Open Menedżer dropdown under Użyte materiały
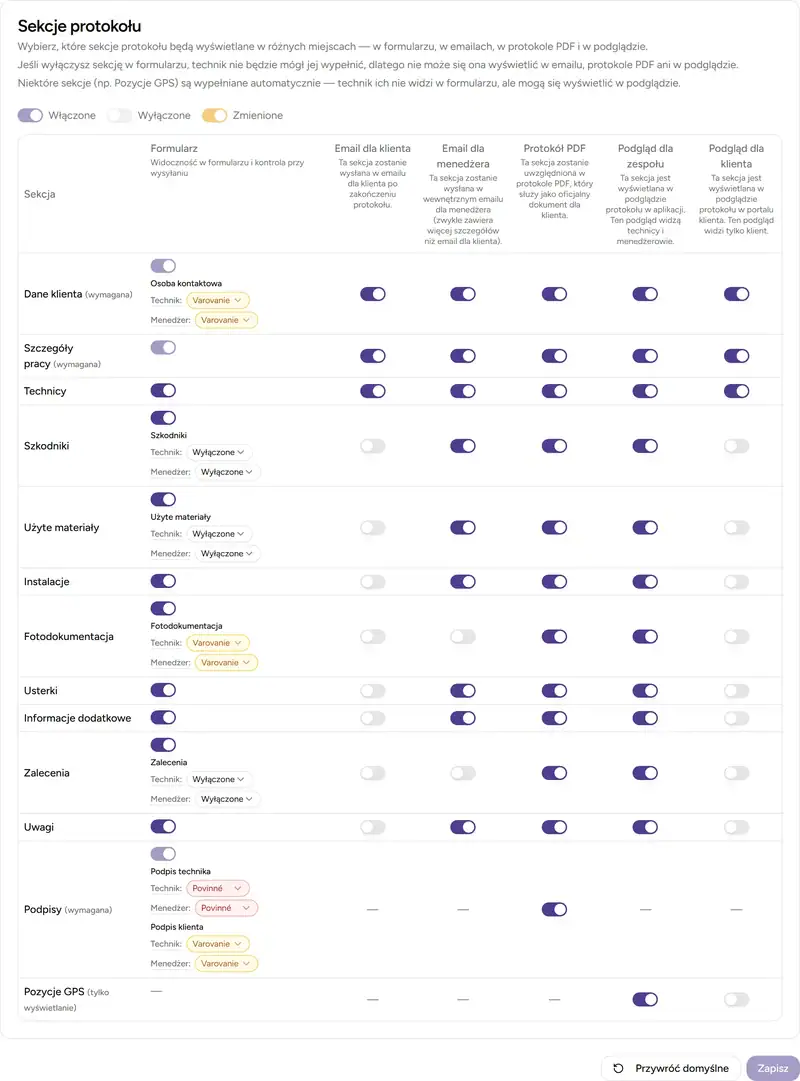This screenshot has width=800, height=1081. (x=228, y=553)
